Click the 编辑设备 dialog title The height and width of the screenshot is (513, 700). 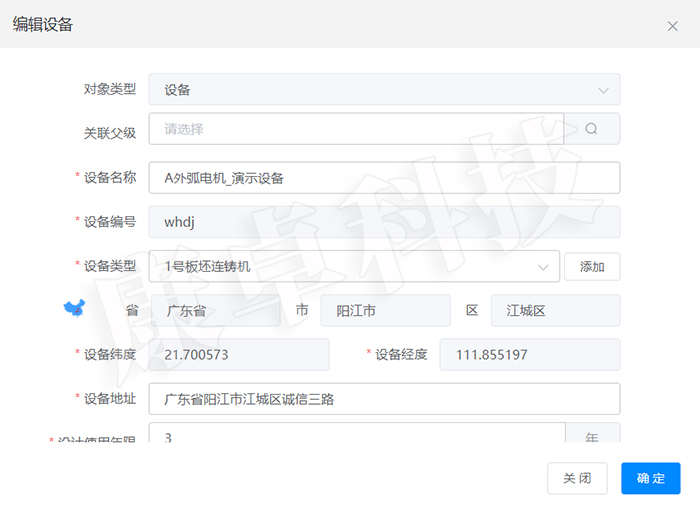point(43,25)
